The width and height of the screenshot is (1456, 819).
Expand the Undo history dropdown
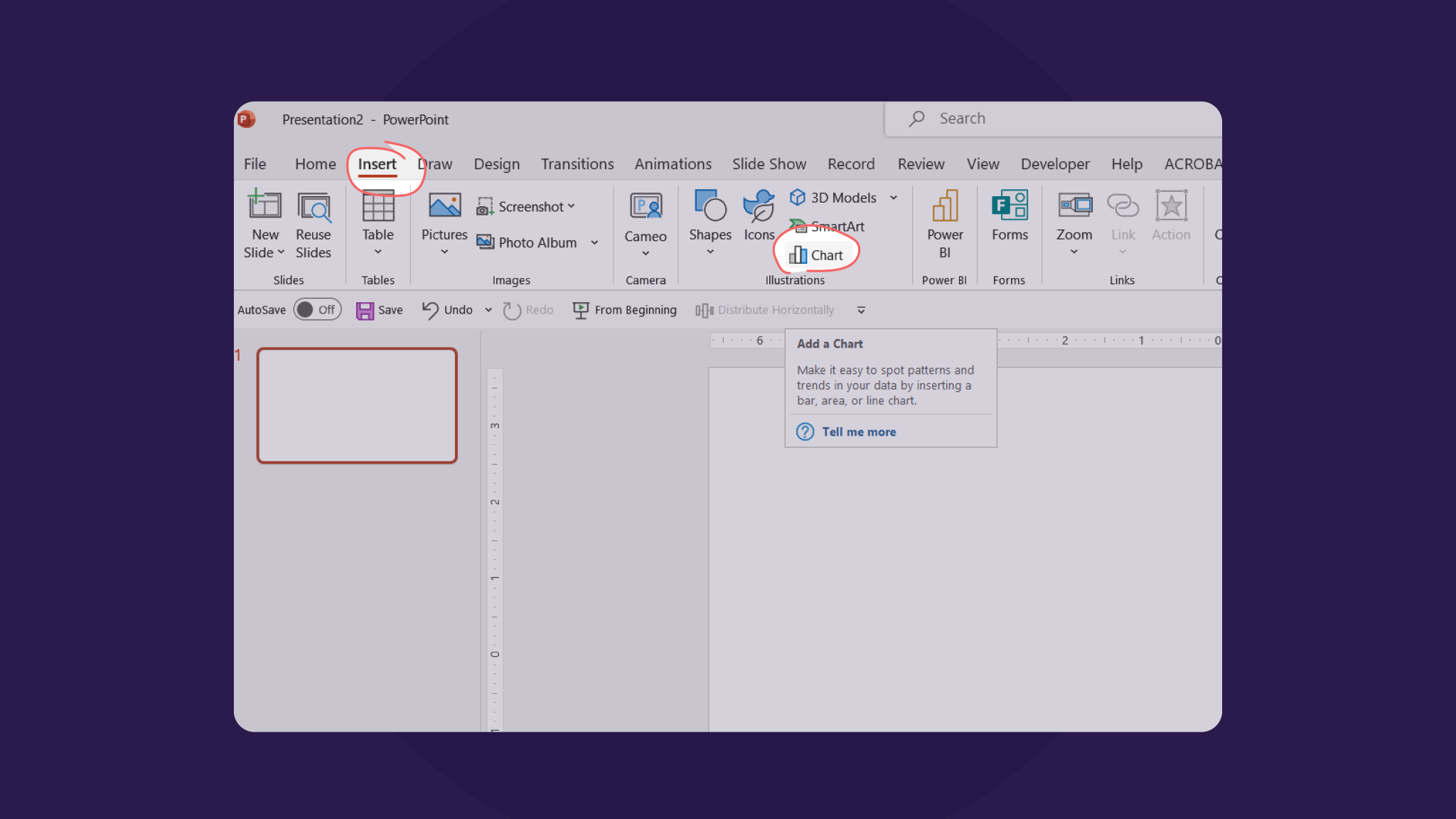pyautogui.click(x=488, y=310)
